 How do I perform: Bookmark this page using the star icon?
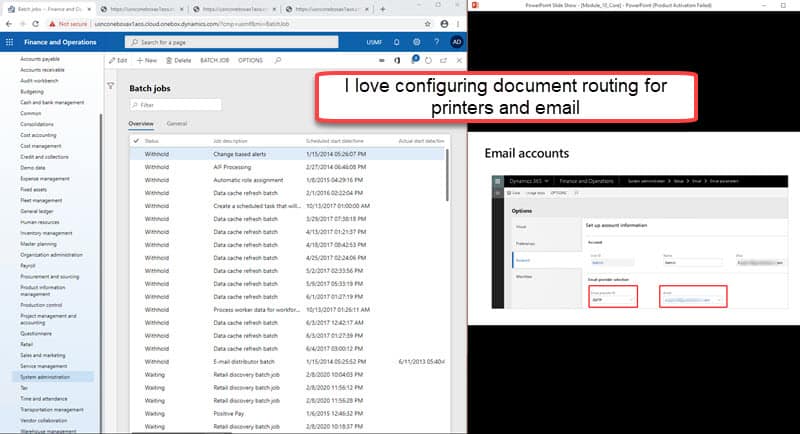[x=428, y=24]
